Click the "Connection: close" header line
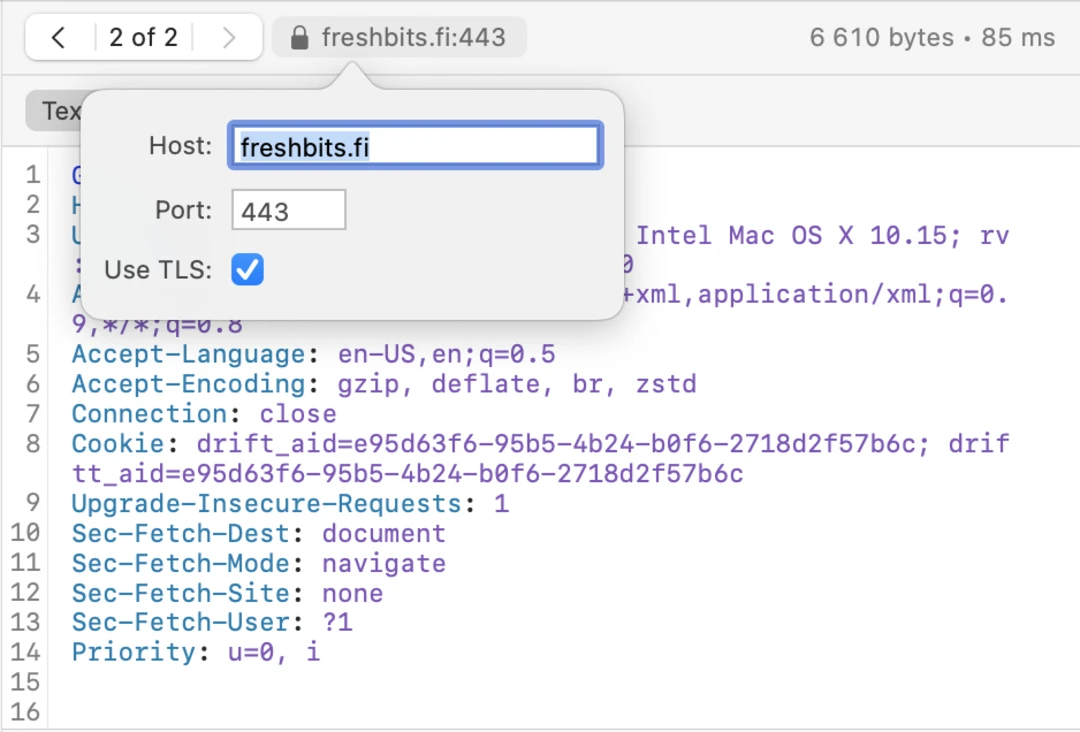Viewport: 1080px width, 732px height. pos(204,414)
